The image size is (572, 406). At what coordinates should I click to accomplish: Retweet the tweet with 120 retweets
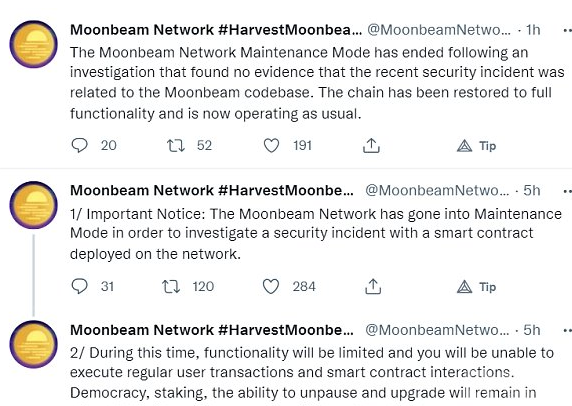pyautogui.click(x=171, y=286)
